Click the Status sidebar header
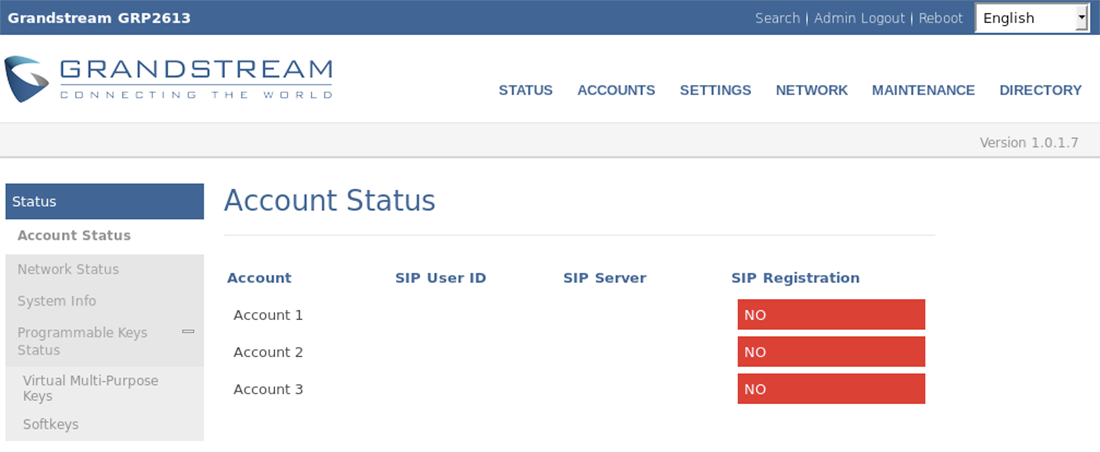This screenshot has height=452, width=1100. tap(105, 201)
